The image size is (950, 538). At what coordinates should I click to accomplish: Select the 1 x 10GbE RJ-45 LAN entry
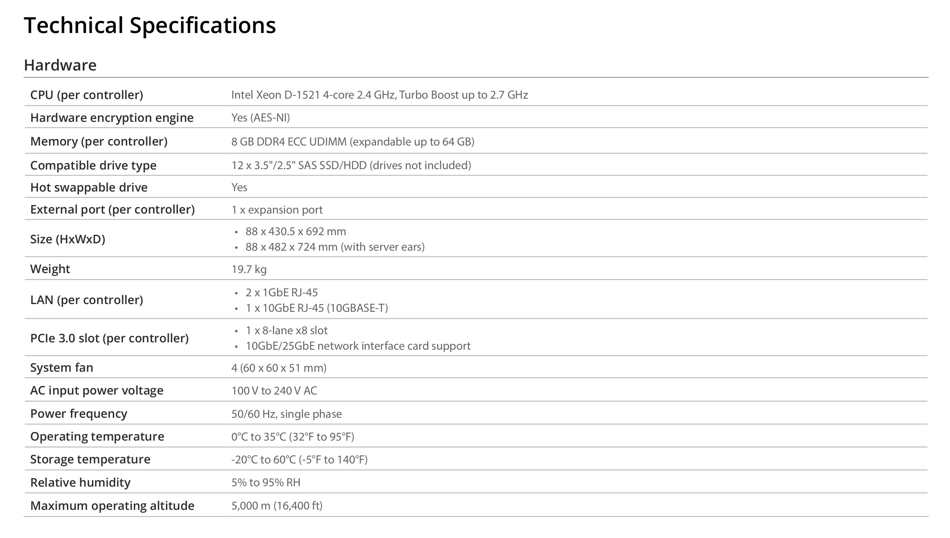316,308
